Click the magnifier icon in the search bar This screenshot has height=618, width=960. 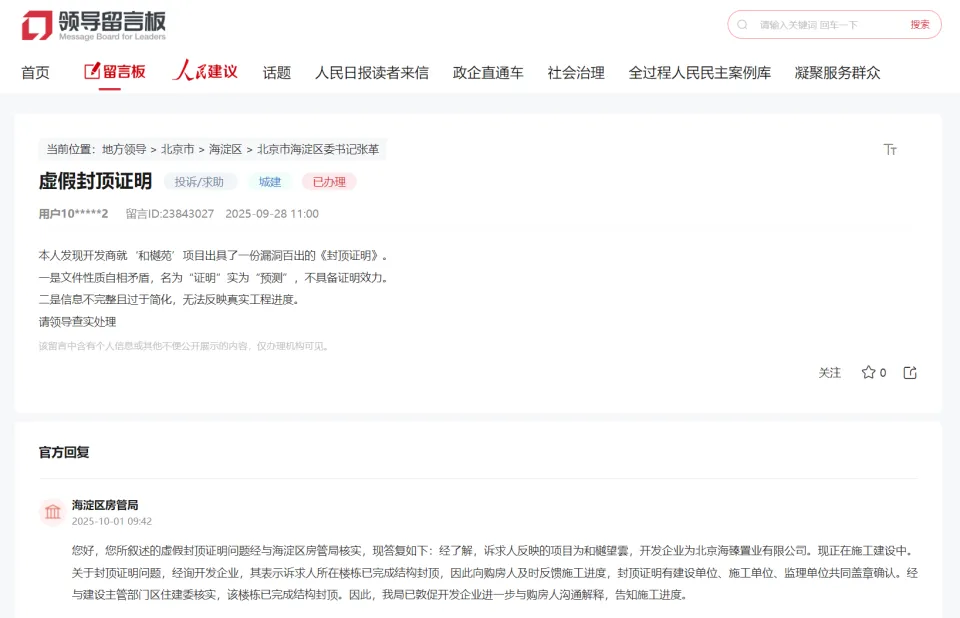[740, 24]
